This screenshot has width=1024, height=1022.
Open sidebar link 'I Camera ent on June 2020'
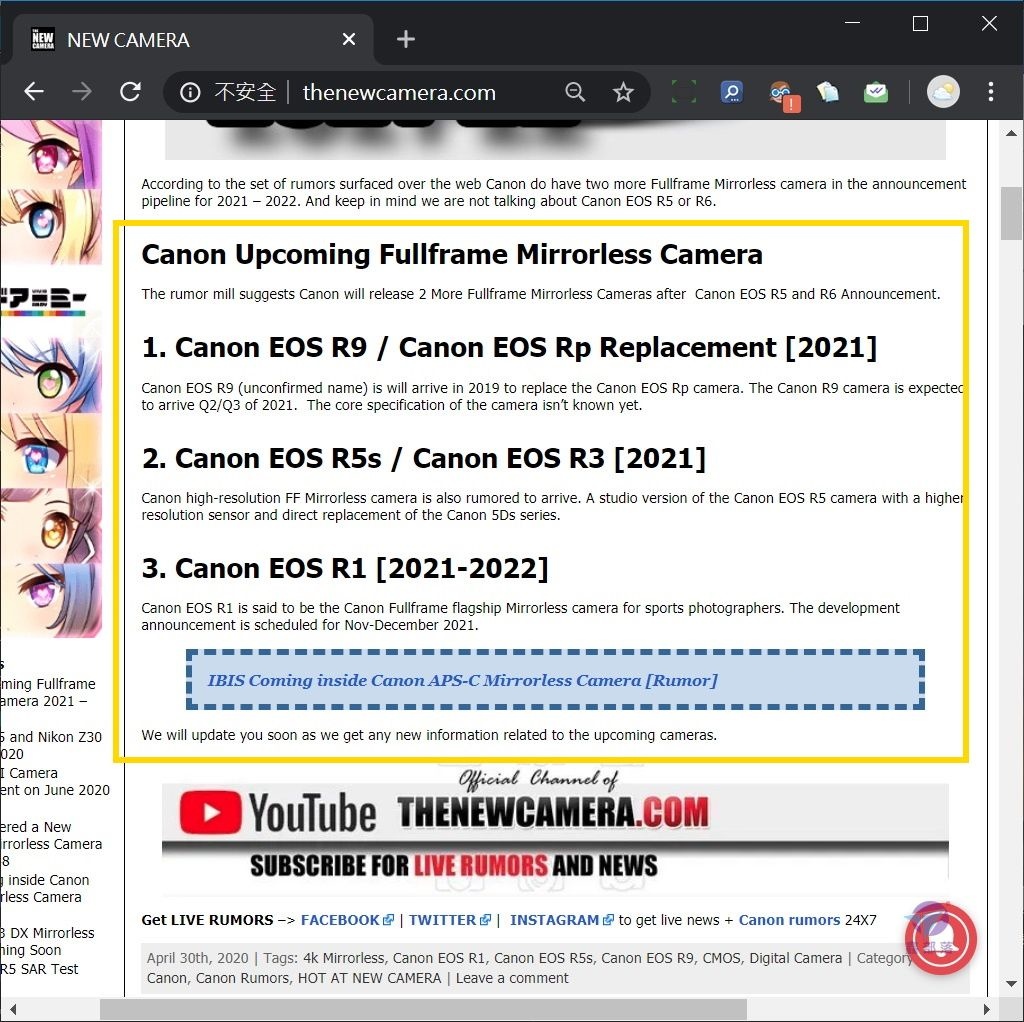pos(55,782)
